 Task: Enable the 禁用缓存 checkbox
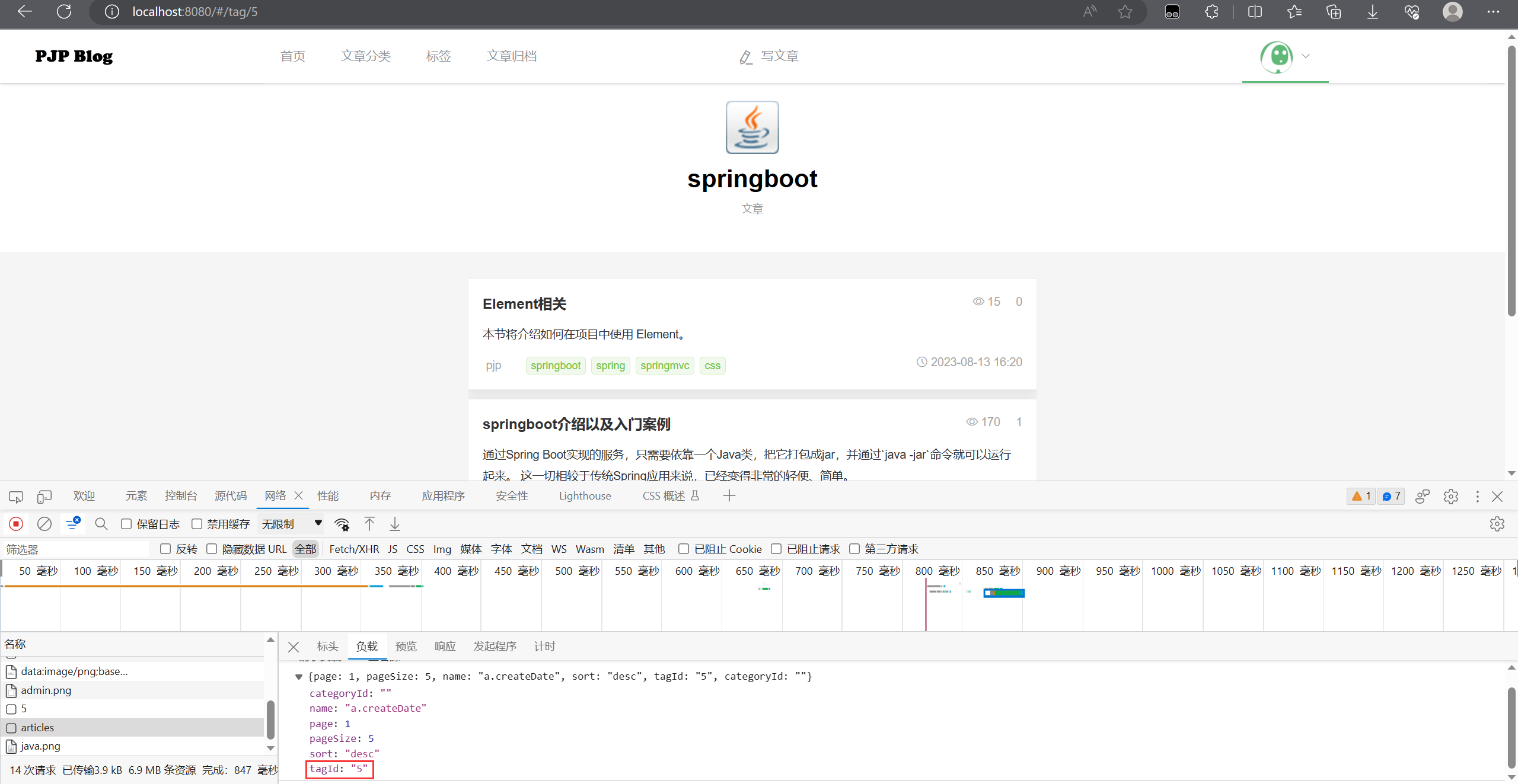click(196, 524)
